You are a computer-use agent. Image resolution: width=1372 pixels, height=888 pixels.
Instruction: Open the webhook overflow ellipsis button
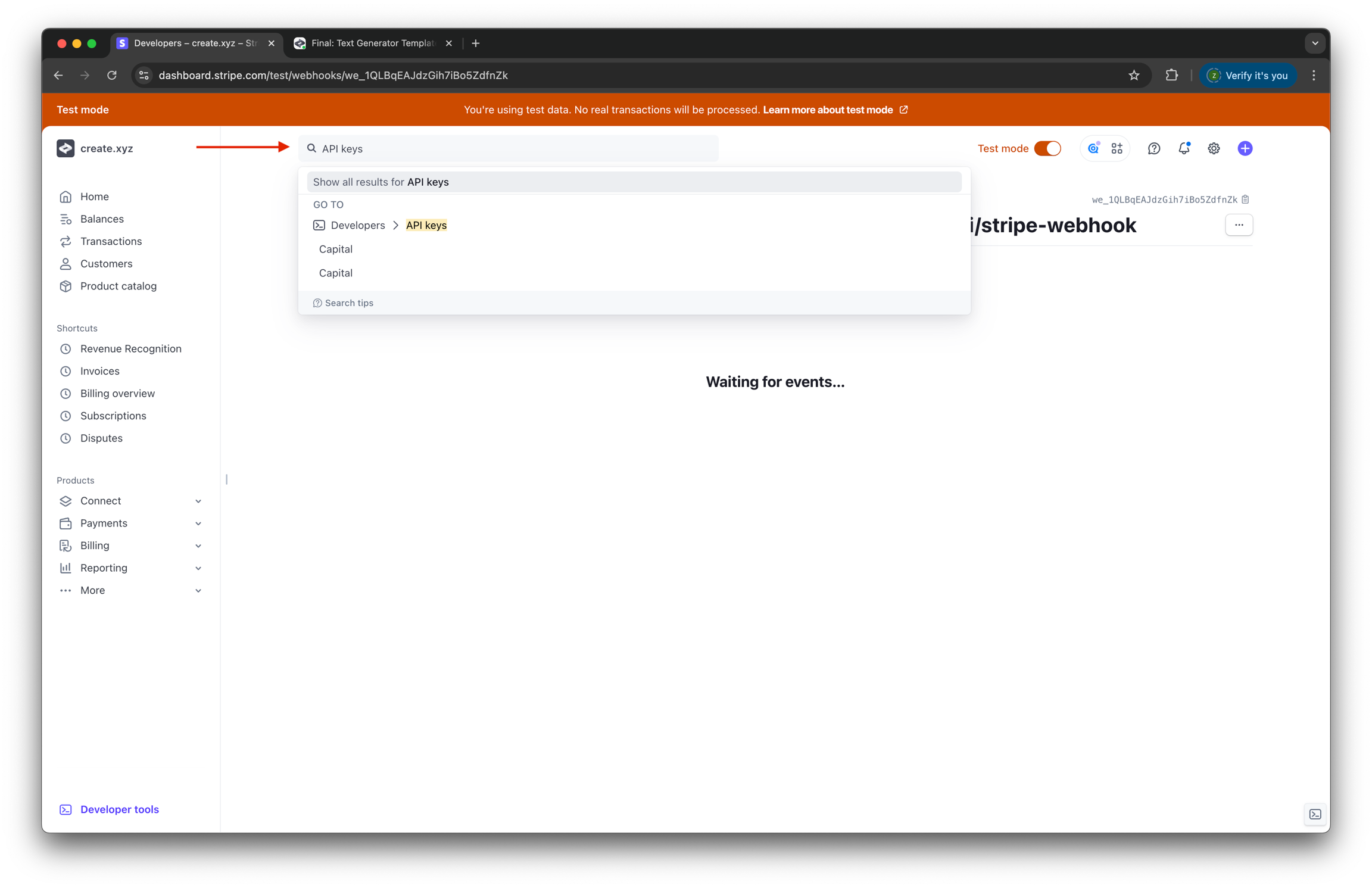(1239, 225)
